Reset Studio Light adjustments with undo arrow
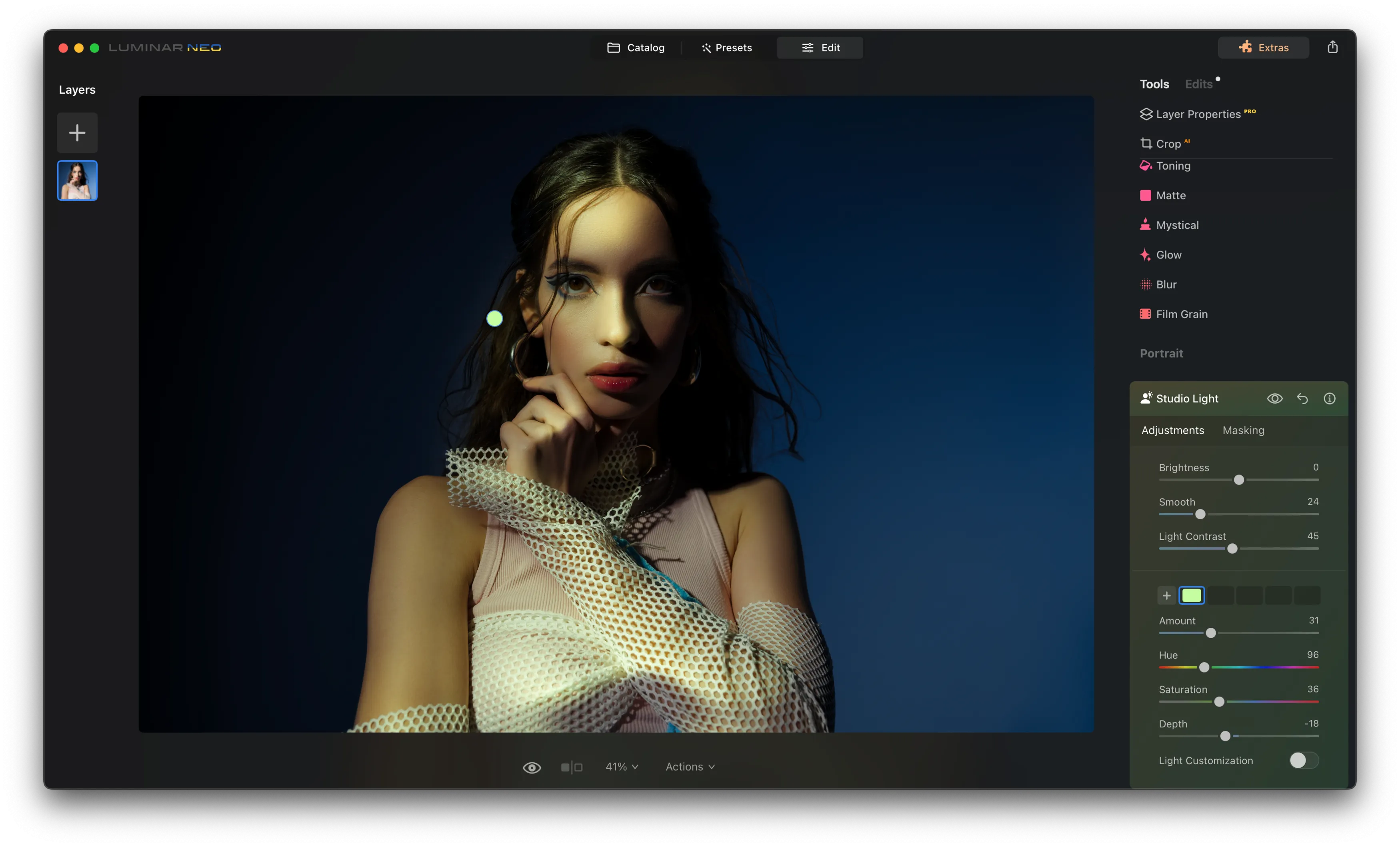The height and width of the screenshot is (847, 1400). (x=1302, y=398)
